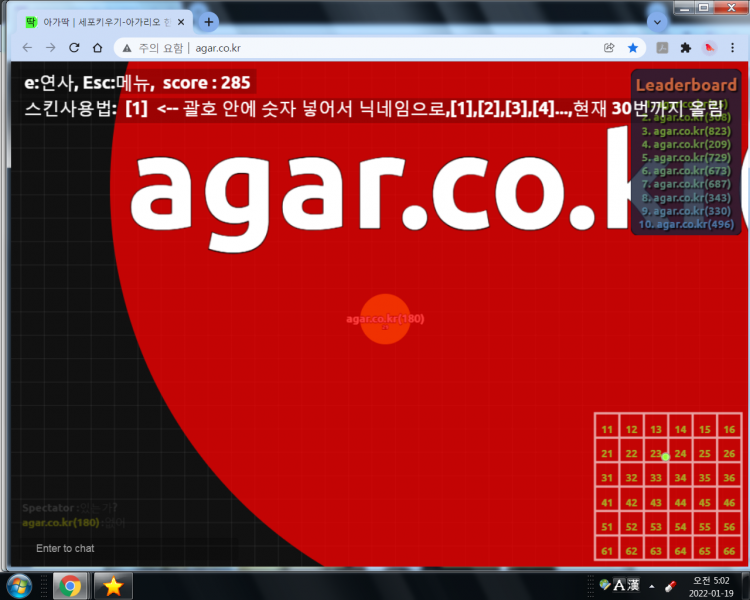
Task: Click minimap sector 35
Action: point(705,474)
